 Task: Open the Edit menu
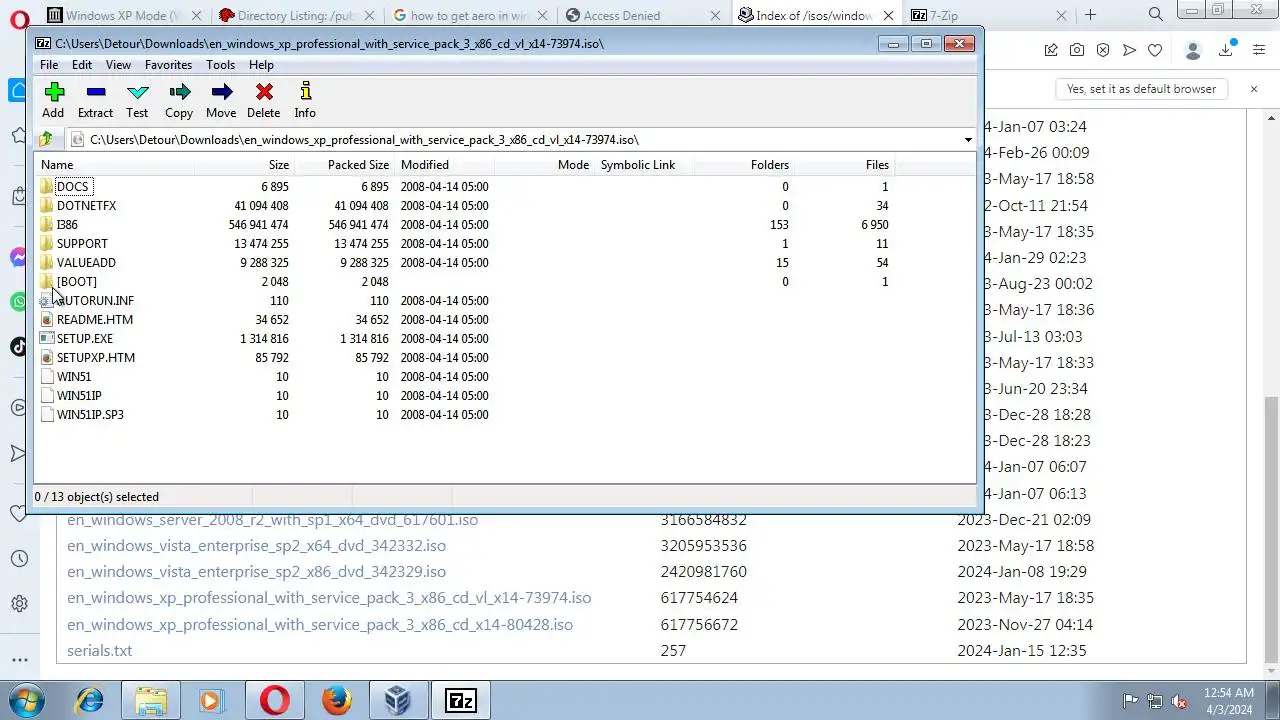pyautogui.click(x=82, y=65)
